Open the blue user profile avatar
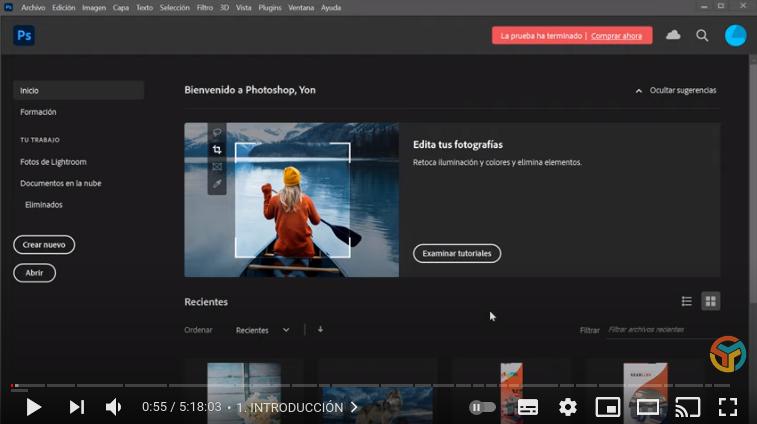 click(735, 35)
